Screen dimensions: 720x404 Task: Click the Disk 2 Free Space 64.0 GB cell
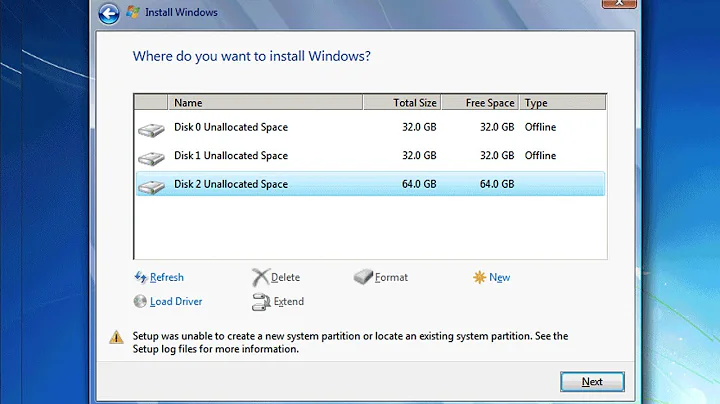(497, 184)
